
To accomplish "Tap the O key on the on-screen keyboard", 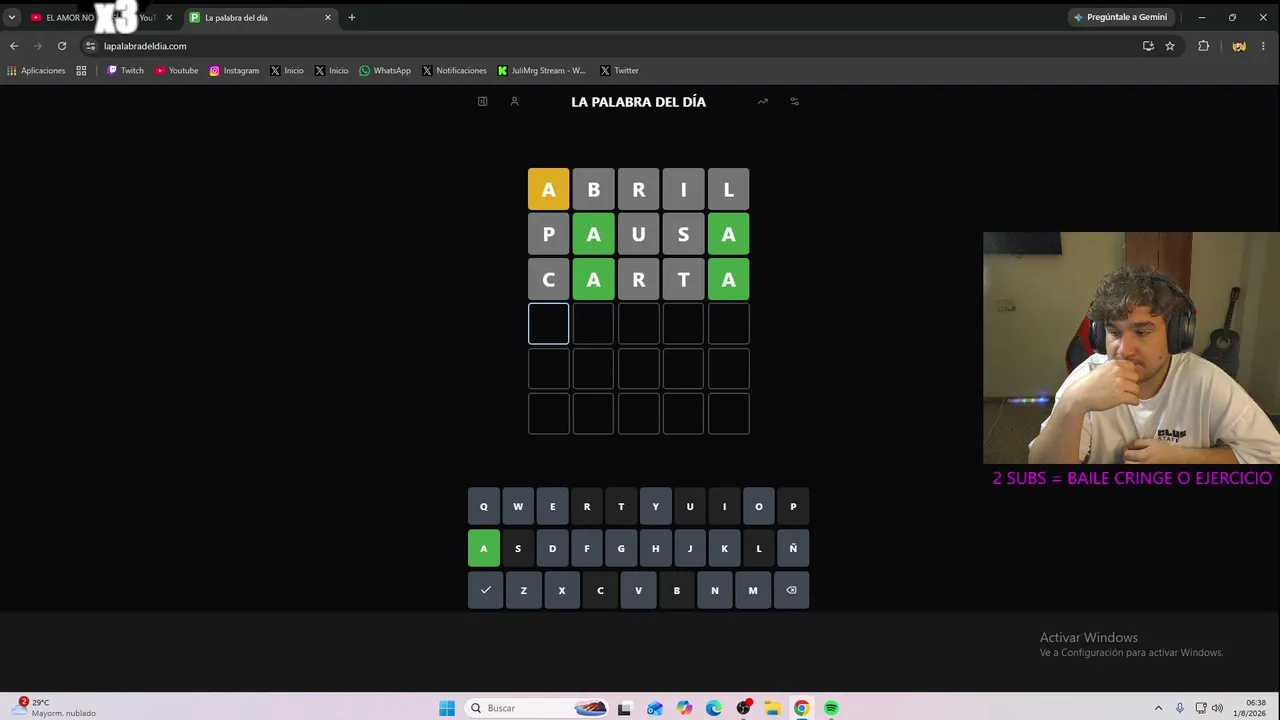I will tap(759, 507).
